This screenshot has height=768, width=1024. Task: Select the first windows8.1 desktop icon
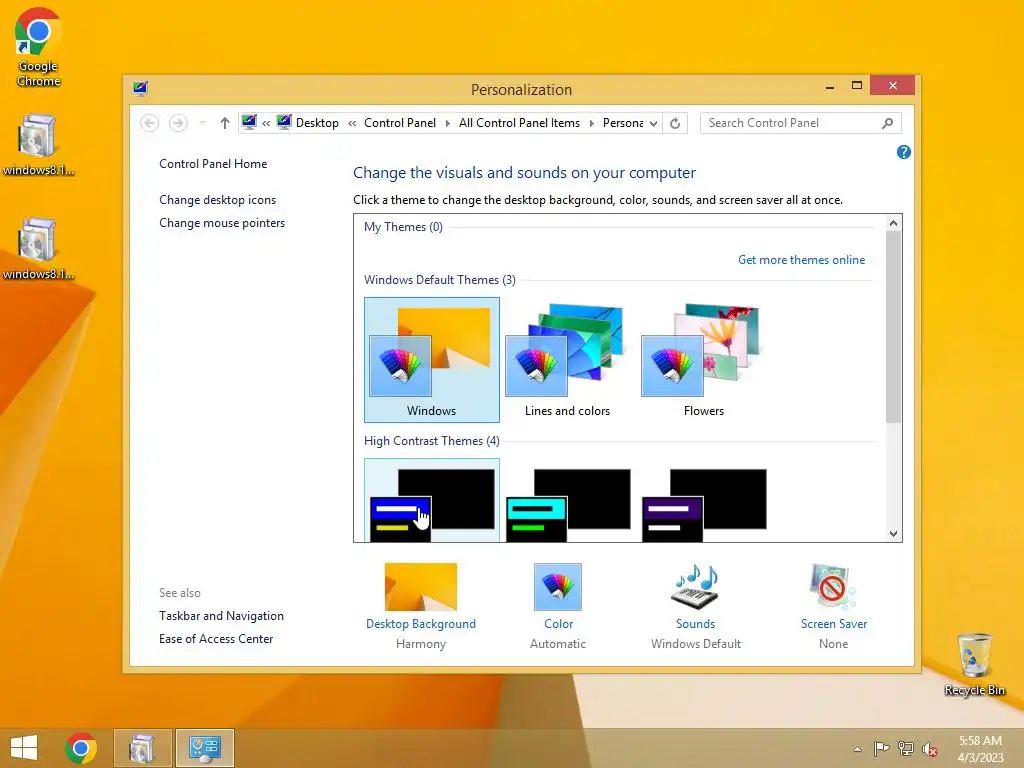point(38,145)
